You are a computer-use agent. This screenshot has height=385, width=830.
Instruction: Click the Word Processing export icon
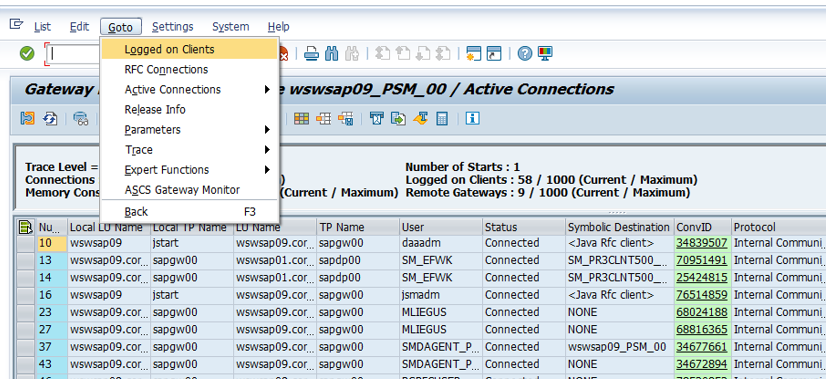376,118
